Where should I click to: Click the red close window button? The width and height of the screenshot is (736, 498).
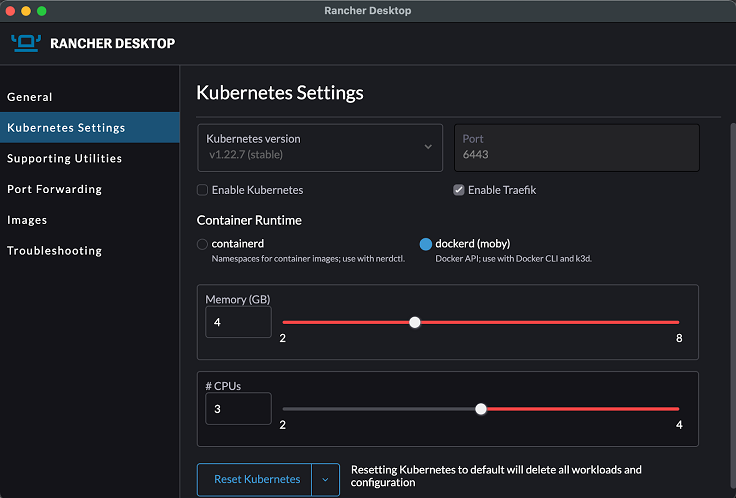pos(12,10)
